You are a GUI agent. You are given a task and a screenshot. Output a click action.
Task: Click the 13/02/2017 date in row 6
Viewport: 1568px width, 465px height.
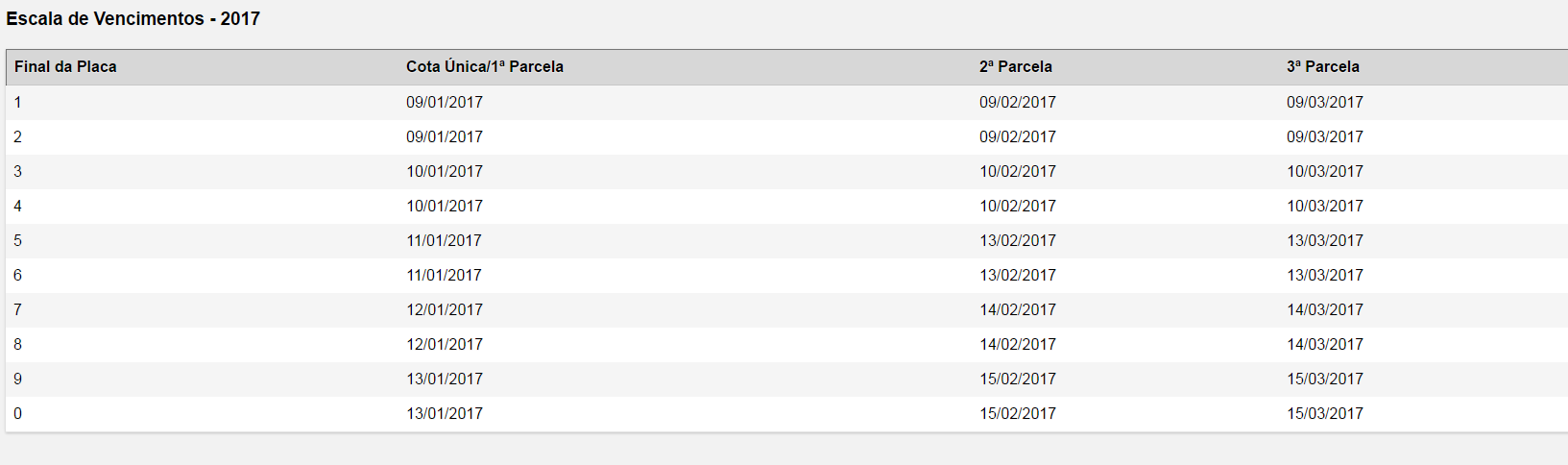[x=1018, y=275]
